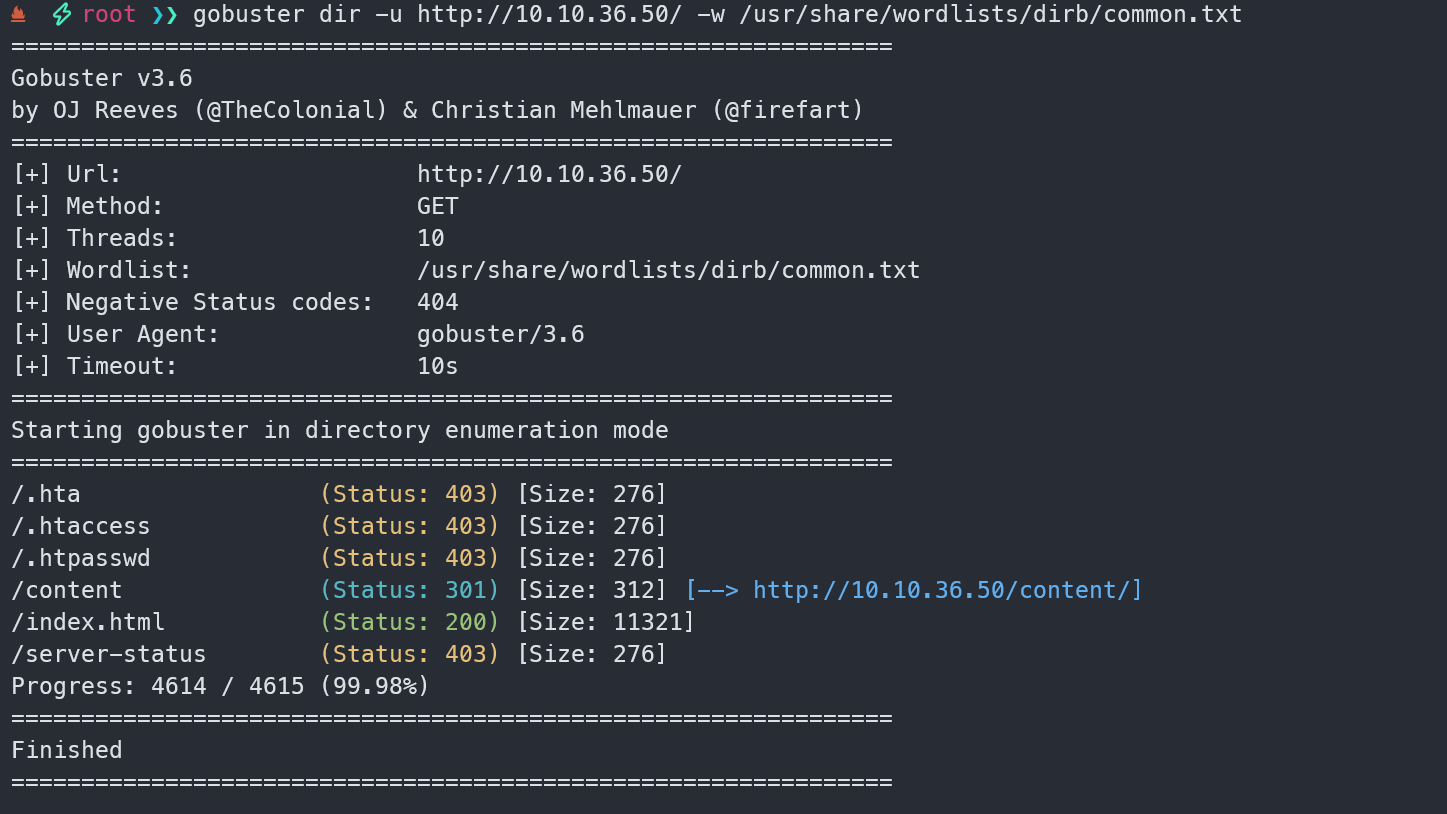This screenshot has height=814, width=1447.
Task: Click the /content directory result
Action: click(67, 590)
